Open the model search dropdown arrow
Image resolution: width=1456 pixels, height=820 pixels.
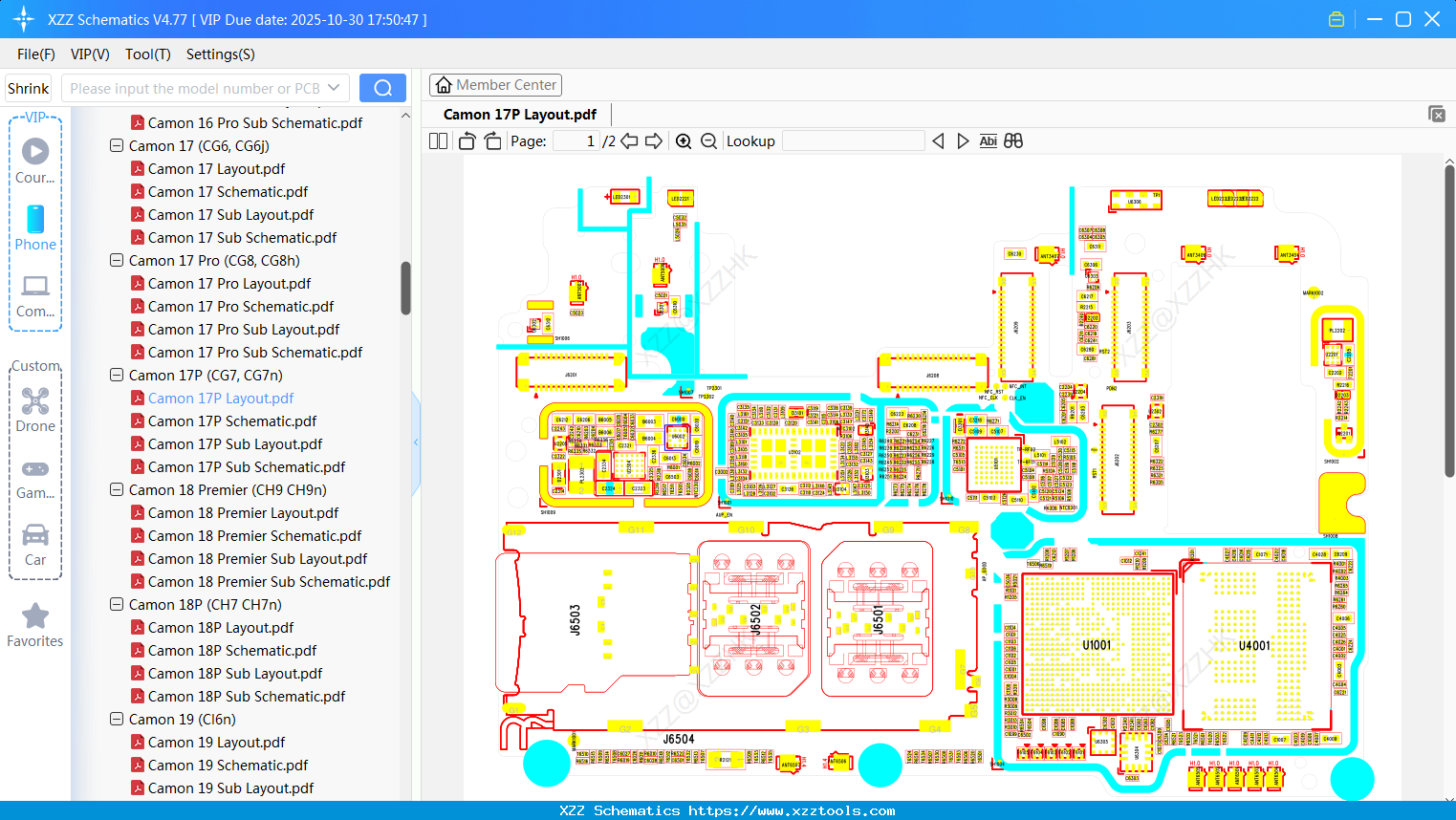[334, 88]
